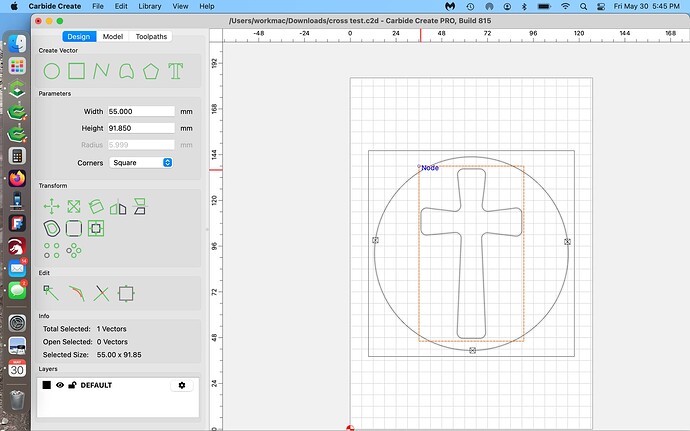The image size is (690, 431).
Task: Open the DEFAULT layer gear settings
Action: [182, 385]
